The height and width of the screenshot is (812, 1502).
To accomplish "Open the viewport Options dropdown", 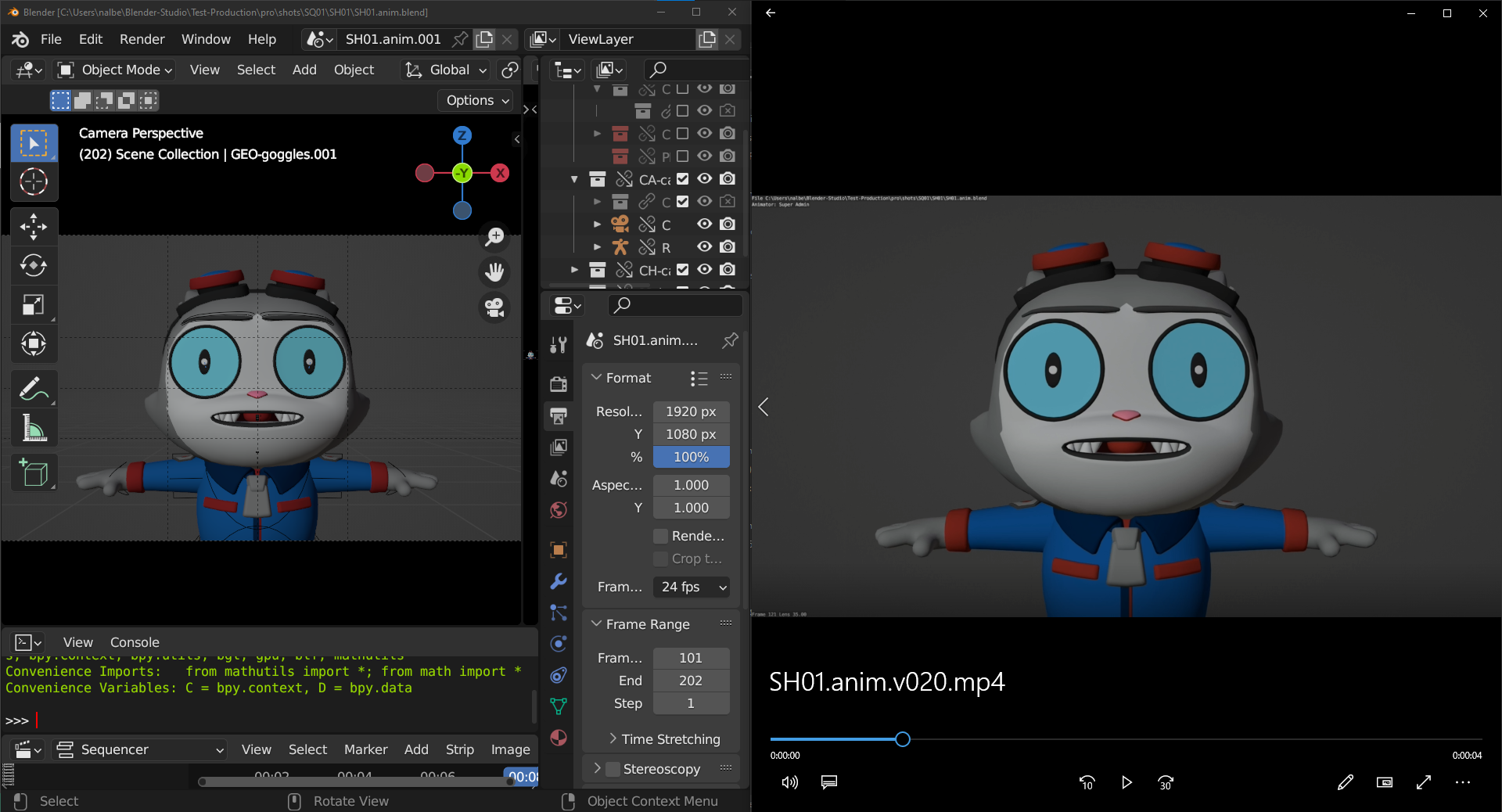I will coord(477,100).
